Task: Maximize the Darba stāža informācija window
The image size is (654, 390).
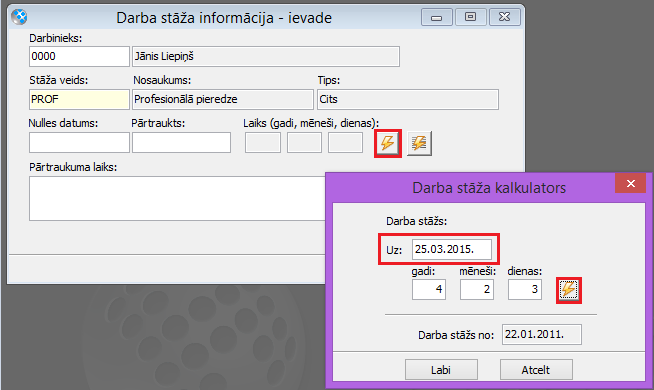Action: [470, 17]
